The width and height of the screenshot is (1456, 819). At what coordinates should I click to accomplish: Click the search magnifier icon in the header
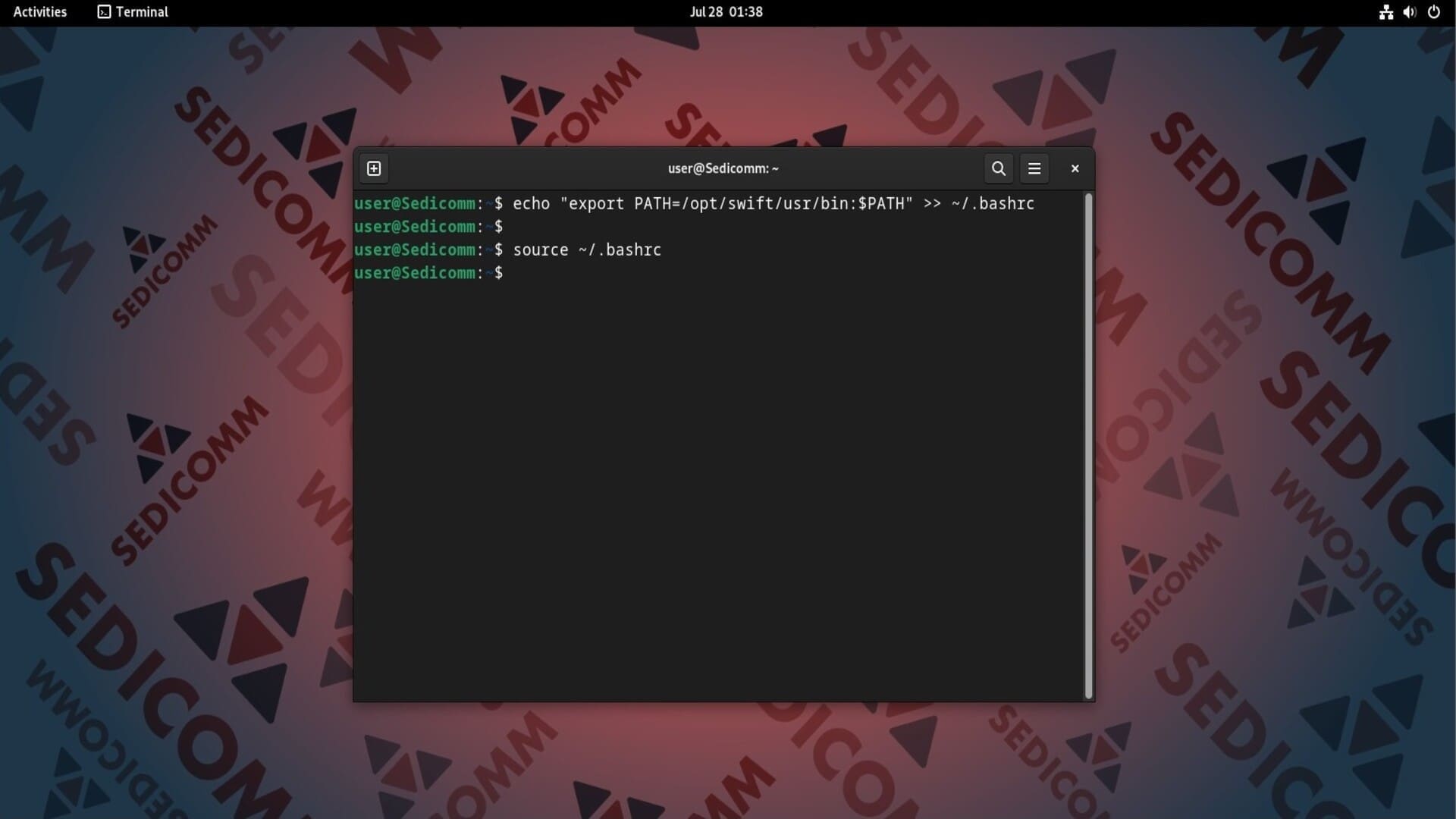(999, 168)
